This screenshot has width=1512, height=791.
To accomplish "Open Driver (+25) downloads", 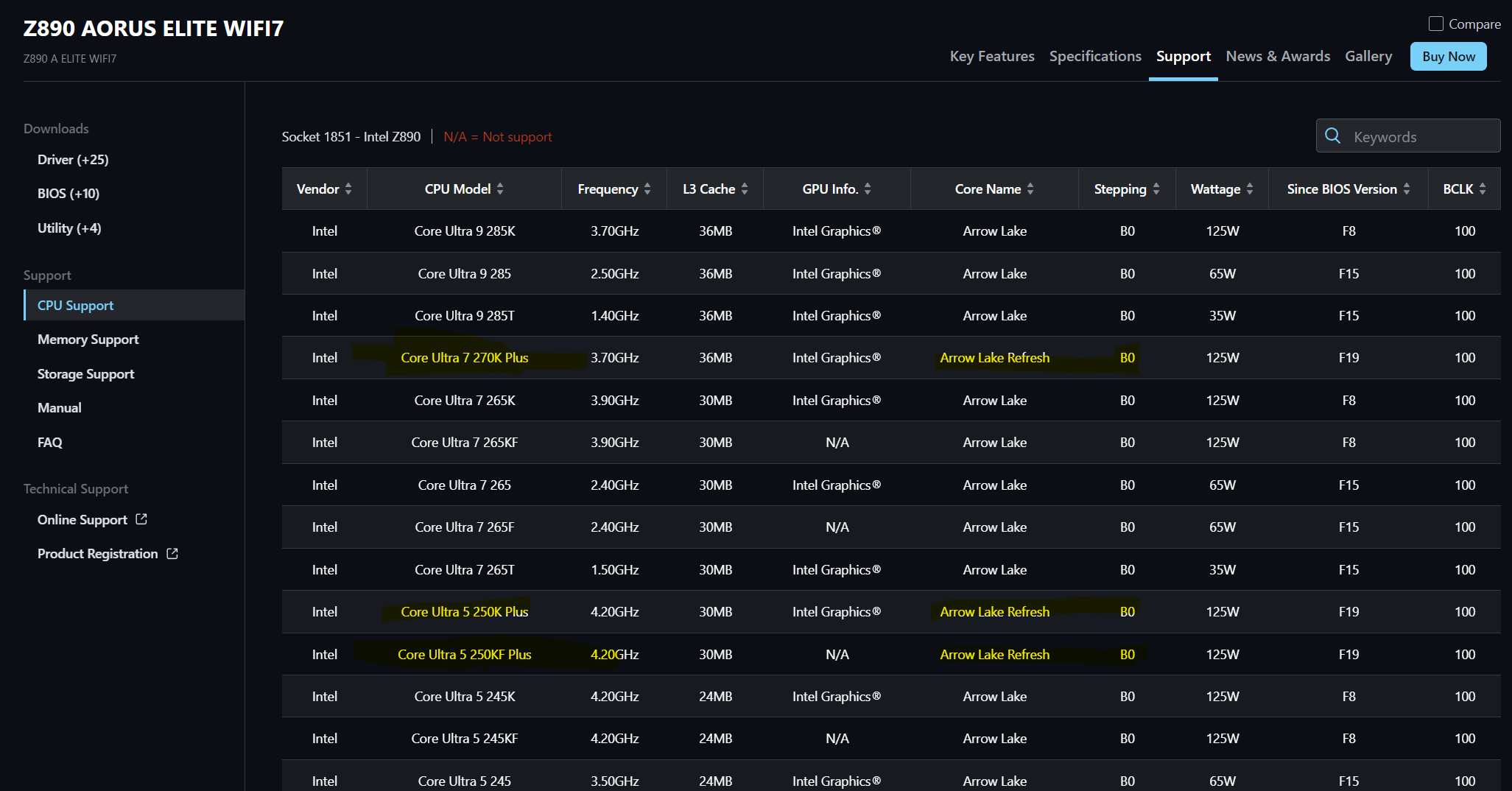I will (73, 159).
